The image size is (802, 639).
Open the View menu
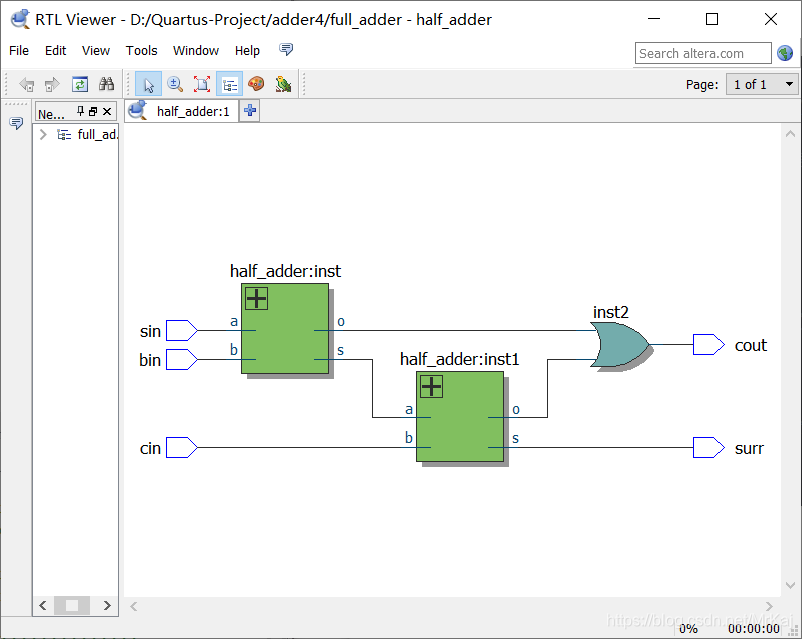96,51
